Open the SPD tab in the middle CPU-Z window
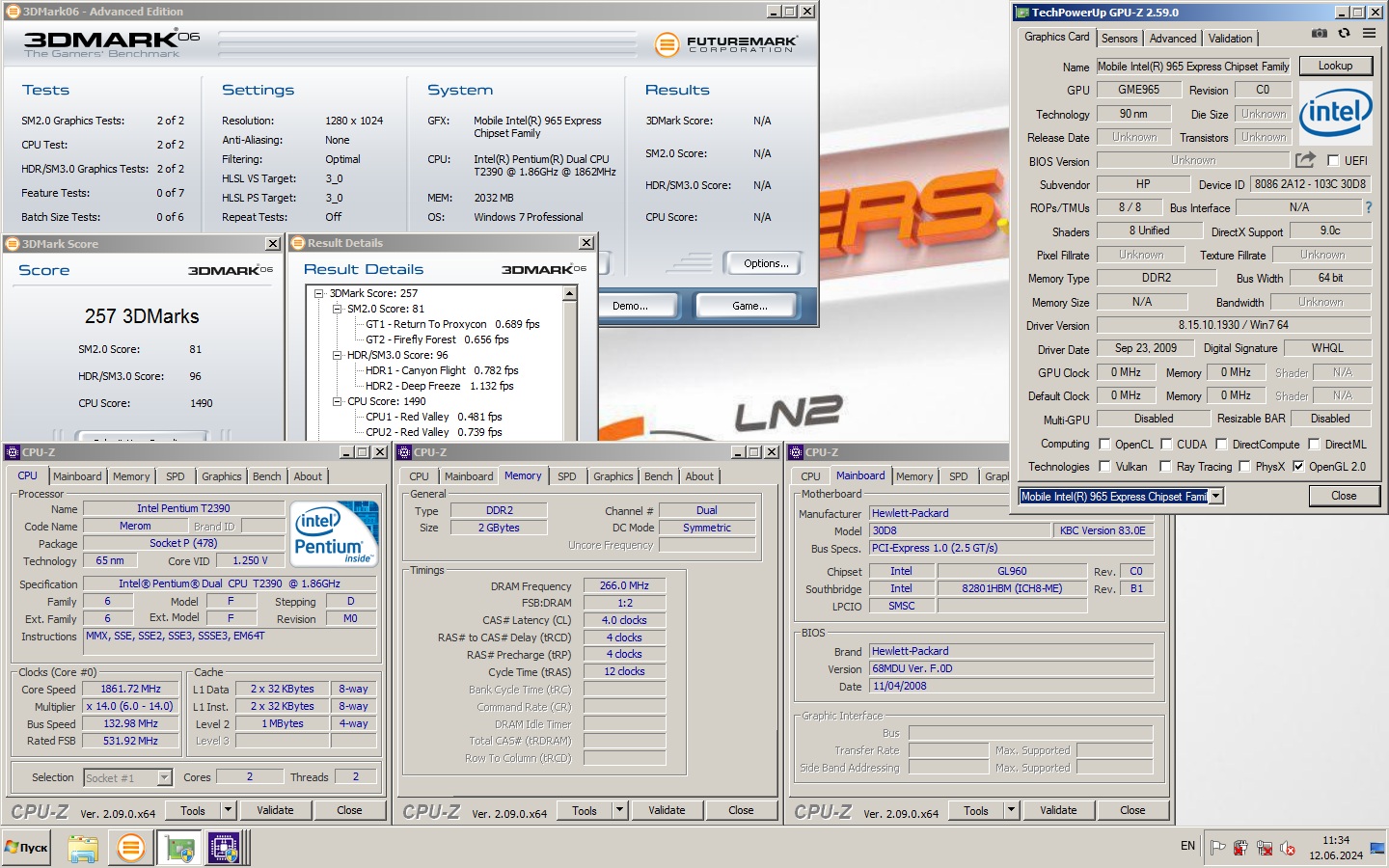The height and width of the screenshot is (868, 1389). click(x=567, y=476)
